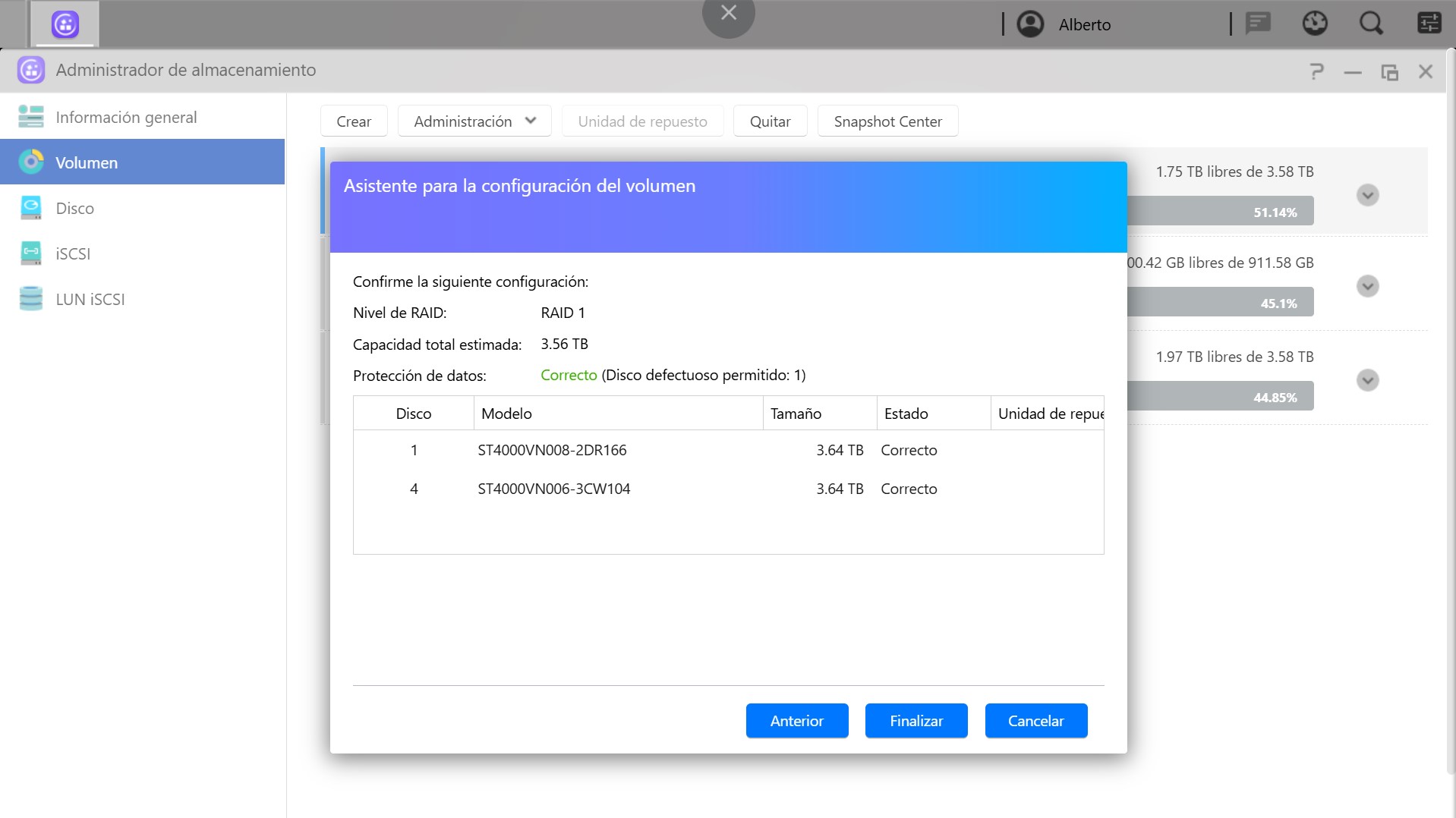
Task: Open the settings sliders icon
Action: (x=1429, y=24)
